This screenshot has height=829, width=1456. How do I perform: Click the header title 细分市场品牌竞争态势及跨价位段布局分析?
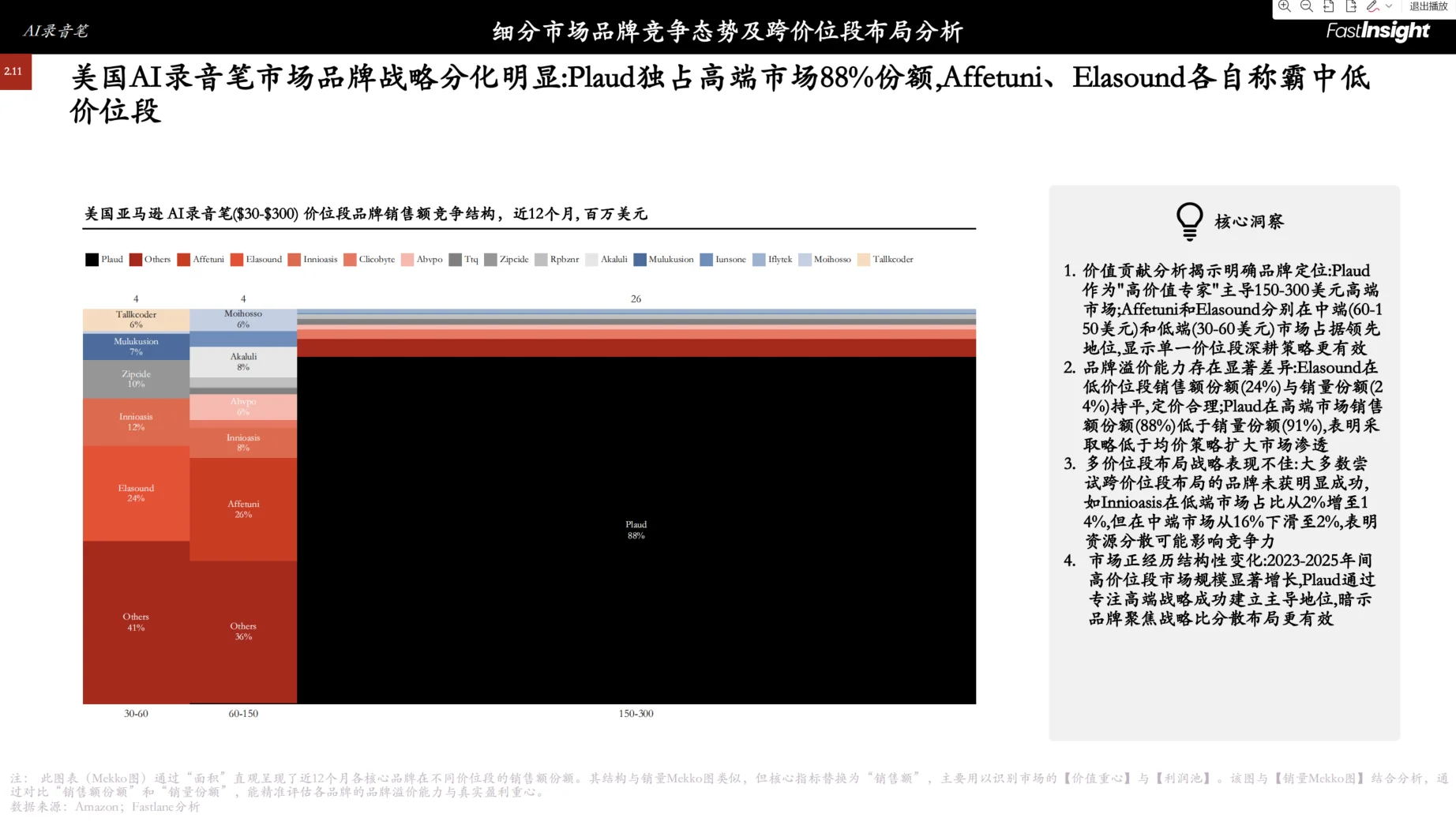pos(728,32)
